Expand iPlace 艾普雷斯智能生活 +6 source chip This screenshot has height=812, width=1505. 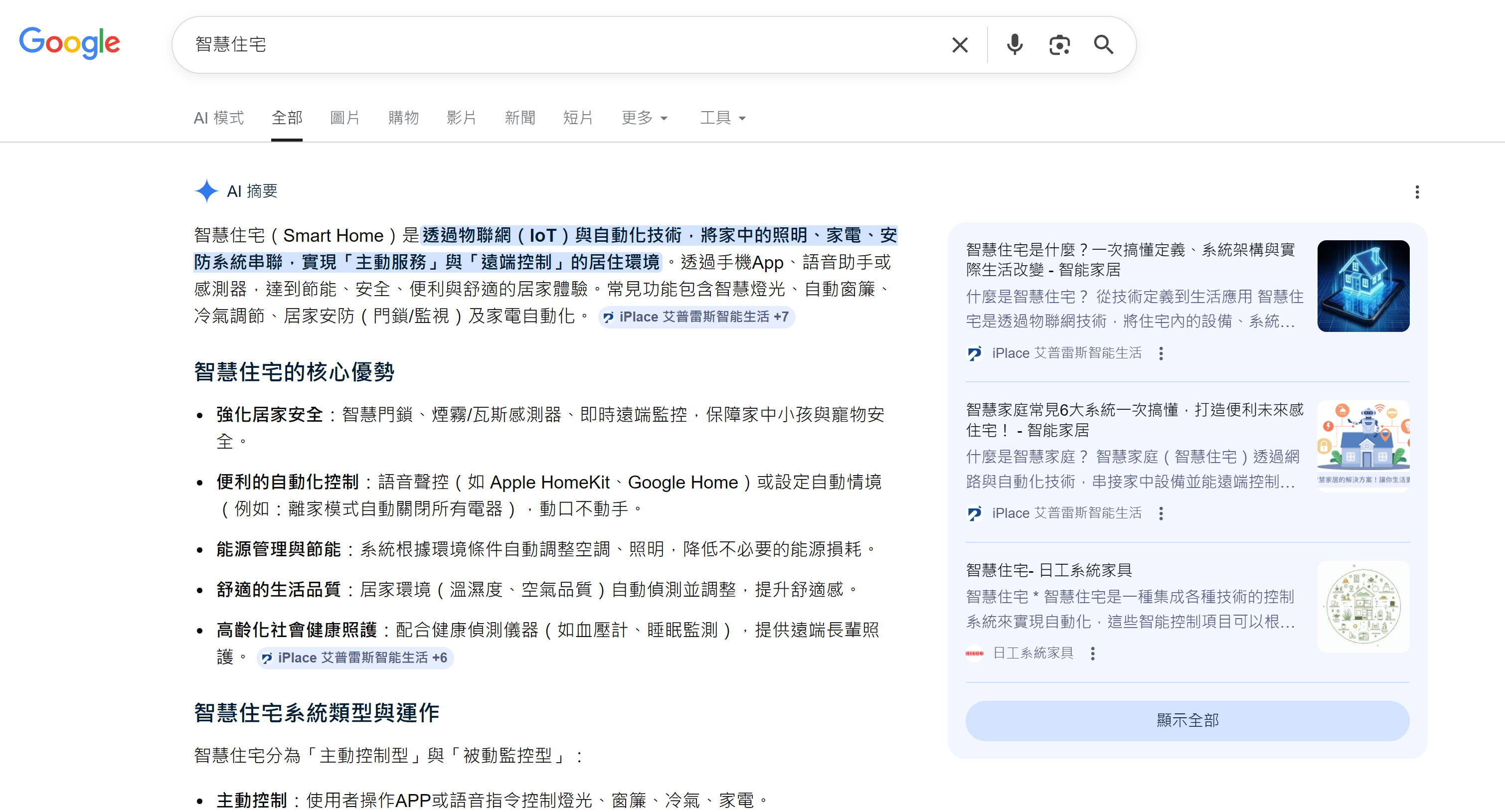[355, 658]
